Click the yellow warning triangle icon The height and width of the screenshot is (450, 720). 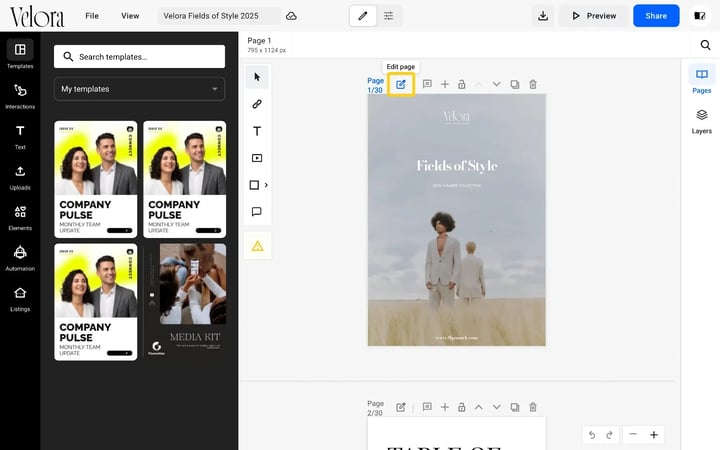tap(258, 246)
